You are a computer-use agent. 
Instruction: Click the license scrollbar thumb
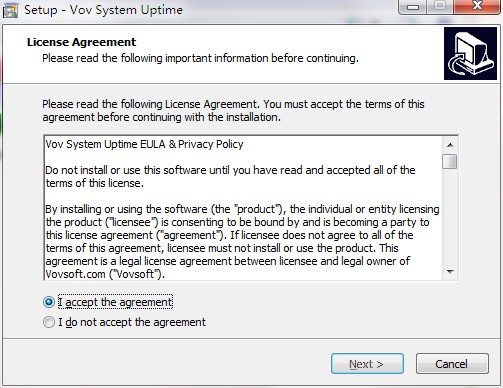click(450, 162)
